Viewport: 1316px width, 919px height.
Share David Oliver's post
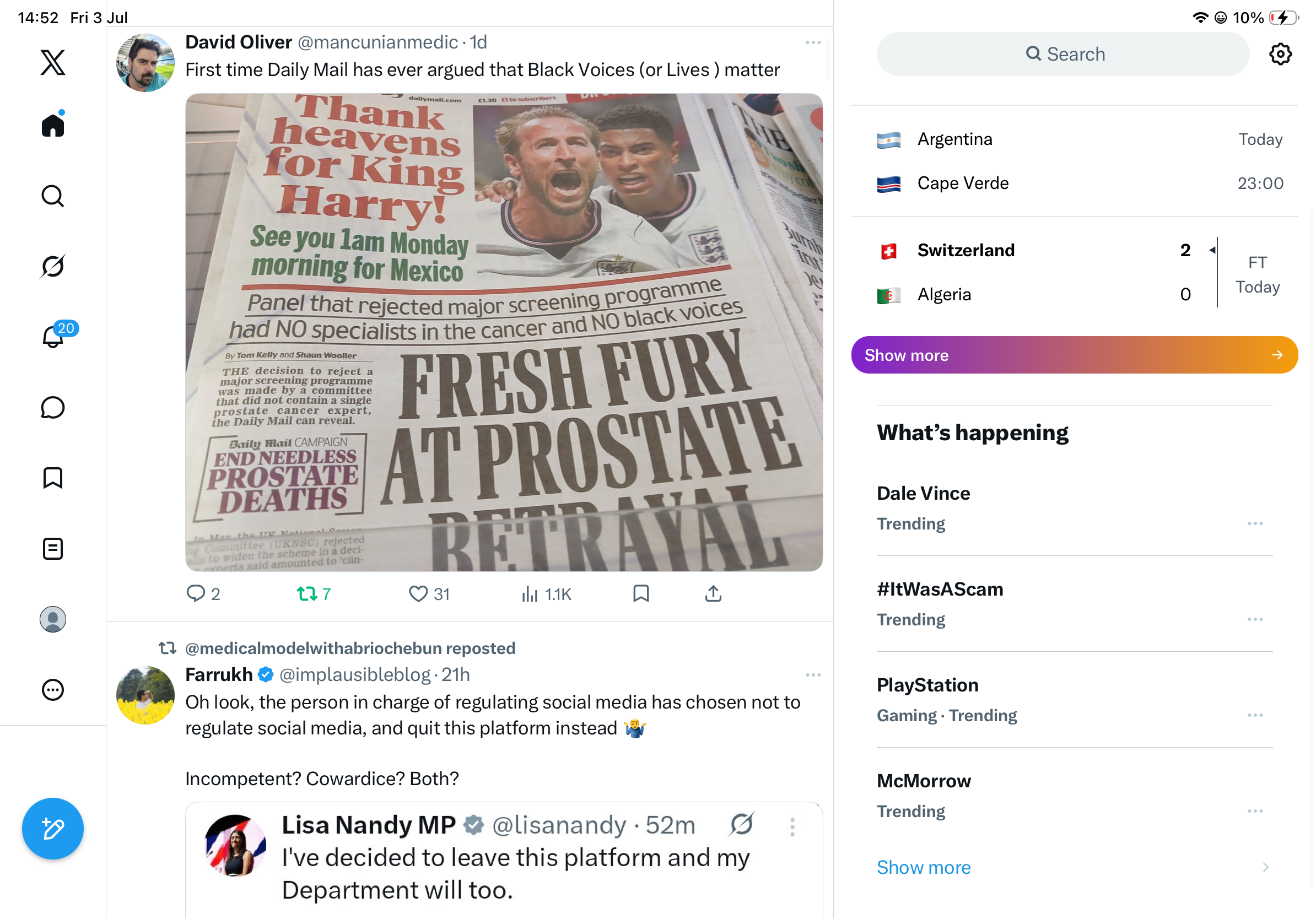coord(713,593)
